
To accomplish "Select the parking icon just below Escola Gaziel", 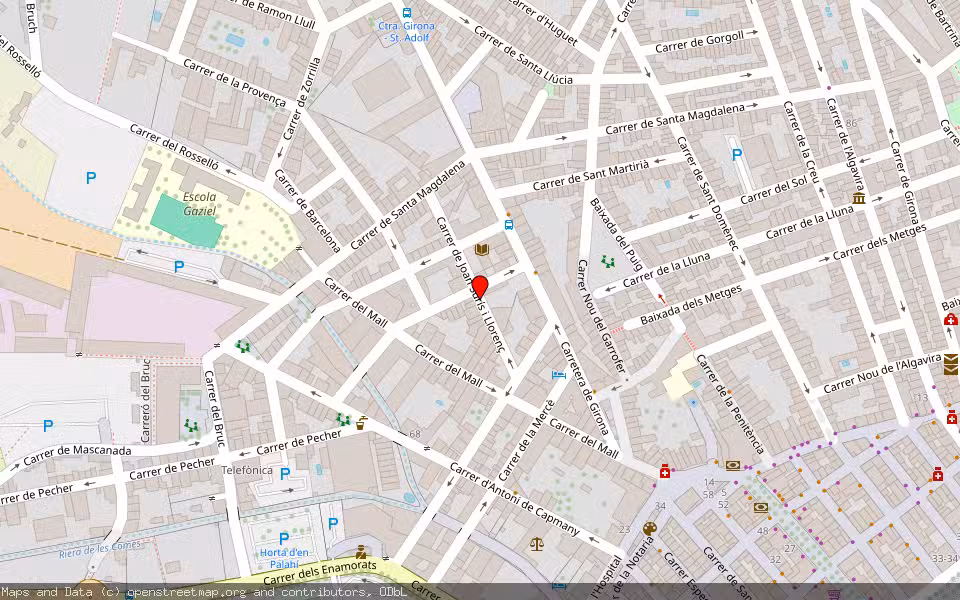I will 179,266.
